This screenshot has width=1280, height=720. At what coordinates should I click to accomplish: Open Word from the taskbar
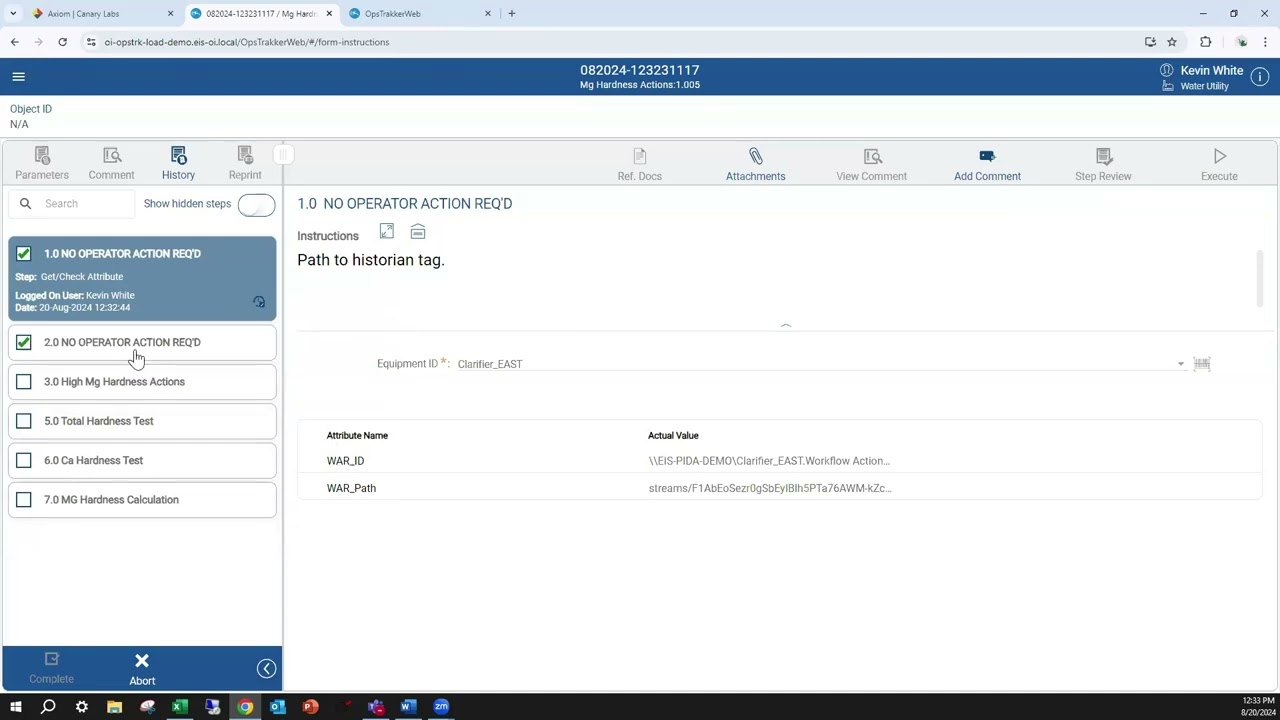(x=408, y=707)
